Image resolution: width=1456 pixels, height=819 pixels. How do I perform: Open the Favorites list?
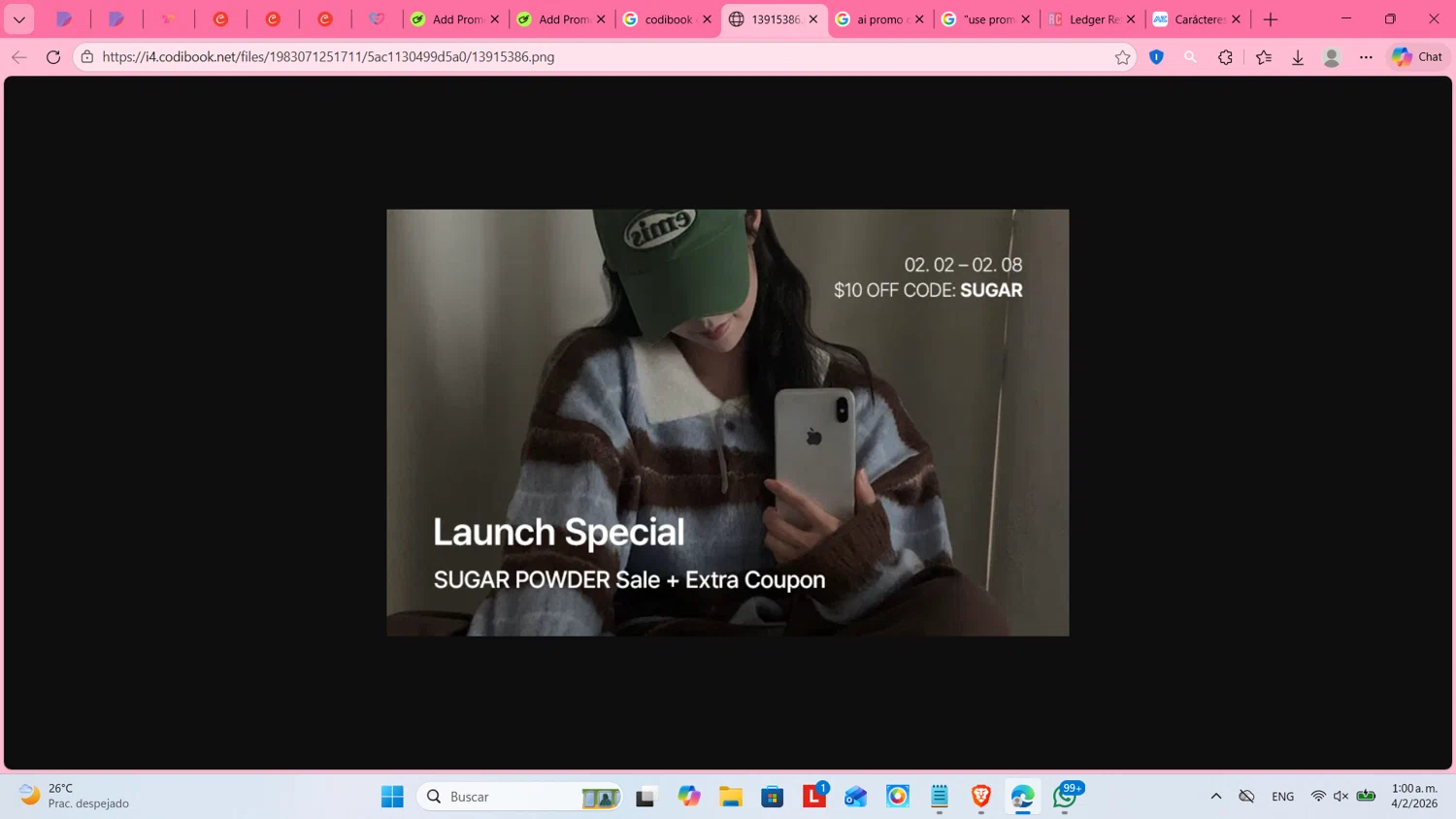[1264, 57]
